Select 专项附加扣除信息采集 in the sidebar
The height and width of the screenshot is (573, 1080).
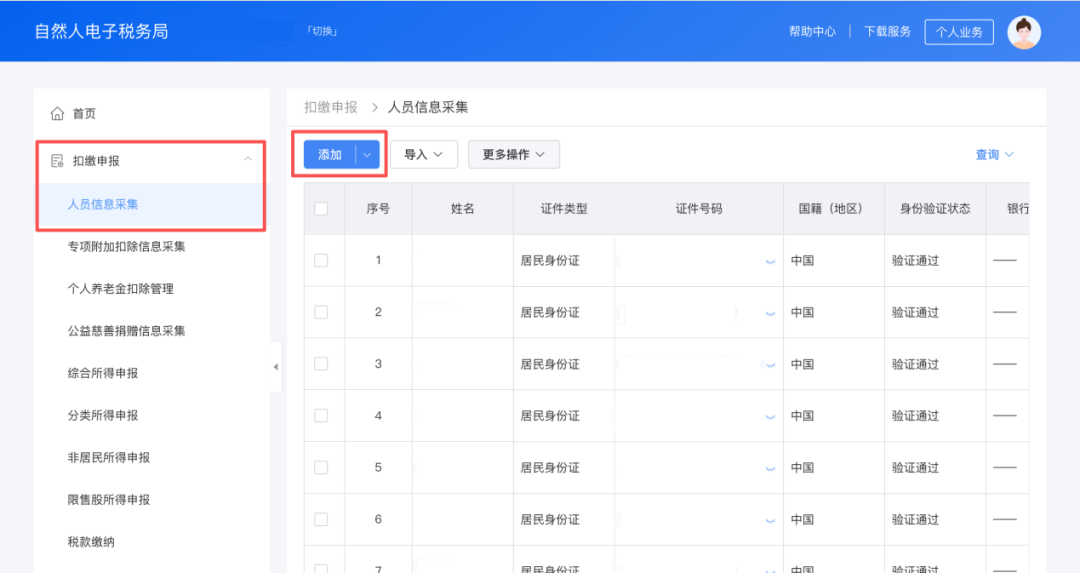pos(126,247)
